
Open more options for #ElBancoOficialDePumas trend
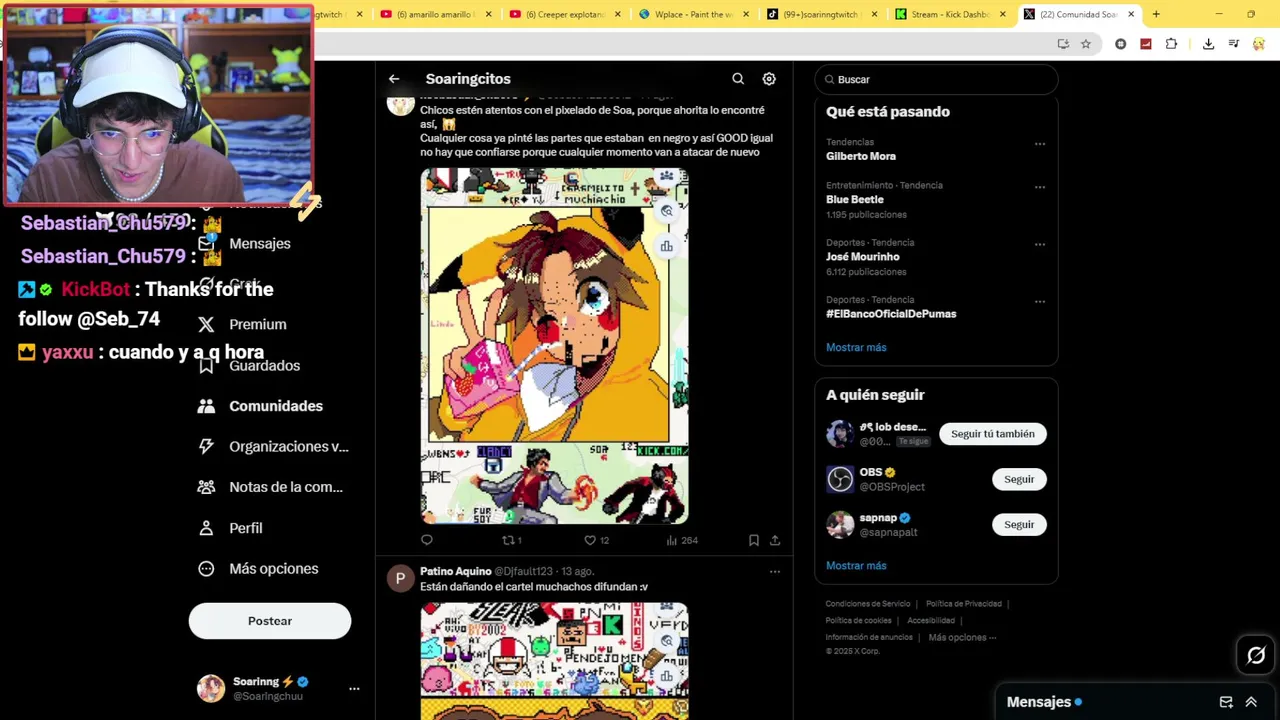pyautogui.click(x=1040, y=301)
